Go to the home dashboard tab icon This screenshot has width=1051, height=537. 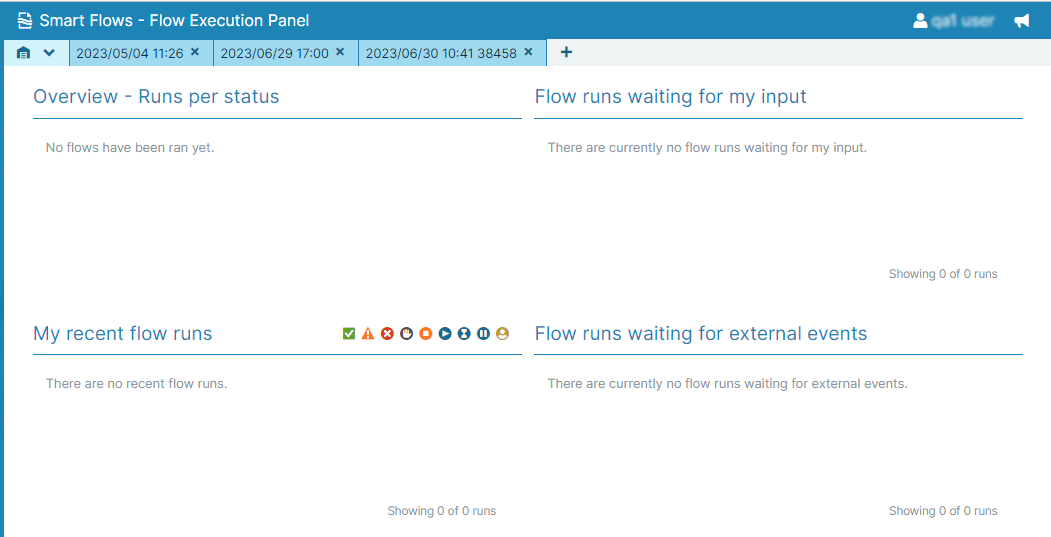click(24, 53)
